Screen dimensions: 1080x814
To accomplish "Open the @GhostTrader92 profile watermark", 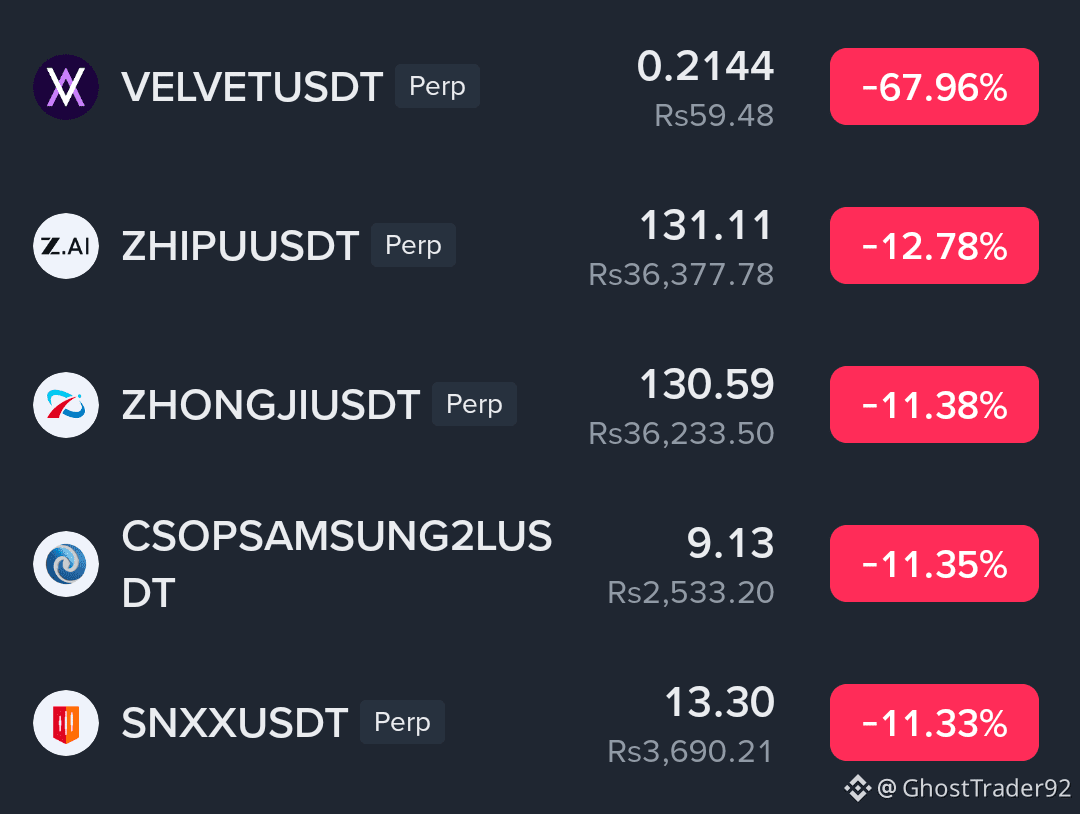I will pos(974,788).
